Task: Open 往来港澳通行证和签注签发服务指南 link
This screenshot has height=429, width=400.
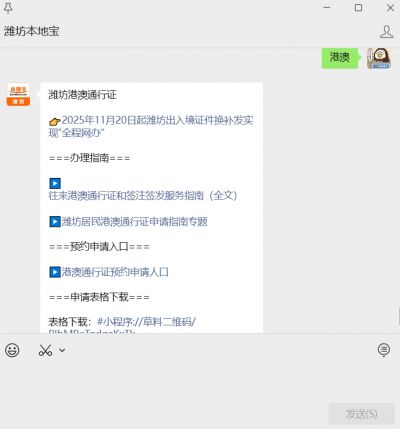Action: pos(143,195)
